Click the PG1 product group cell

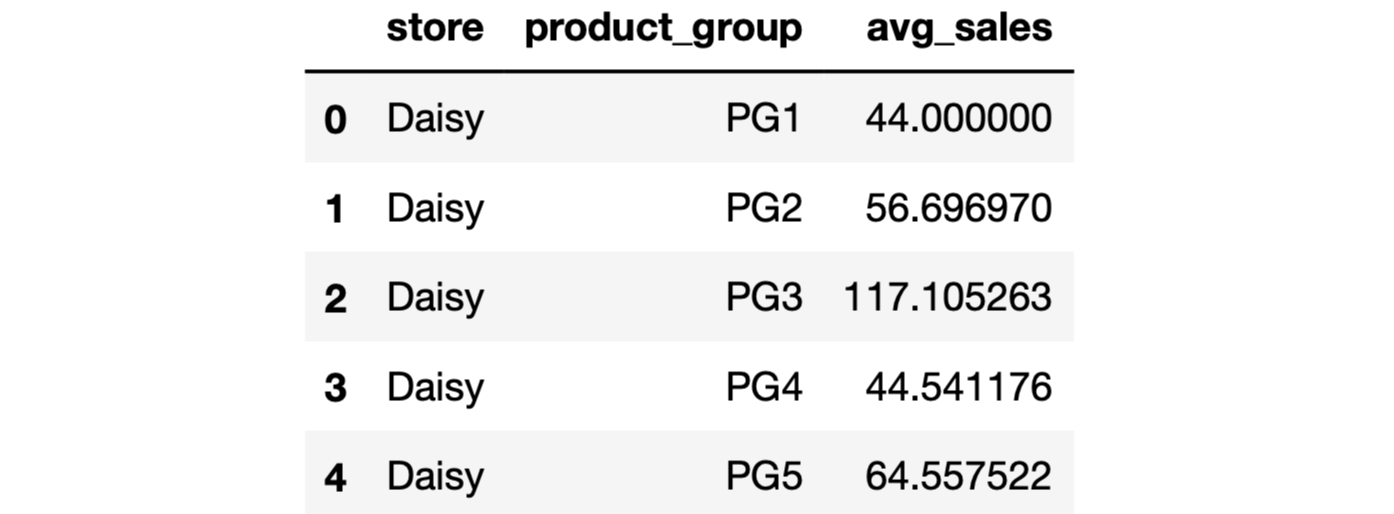[x=763, y=119]
